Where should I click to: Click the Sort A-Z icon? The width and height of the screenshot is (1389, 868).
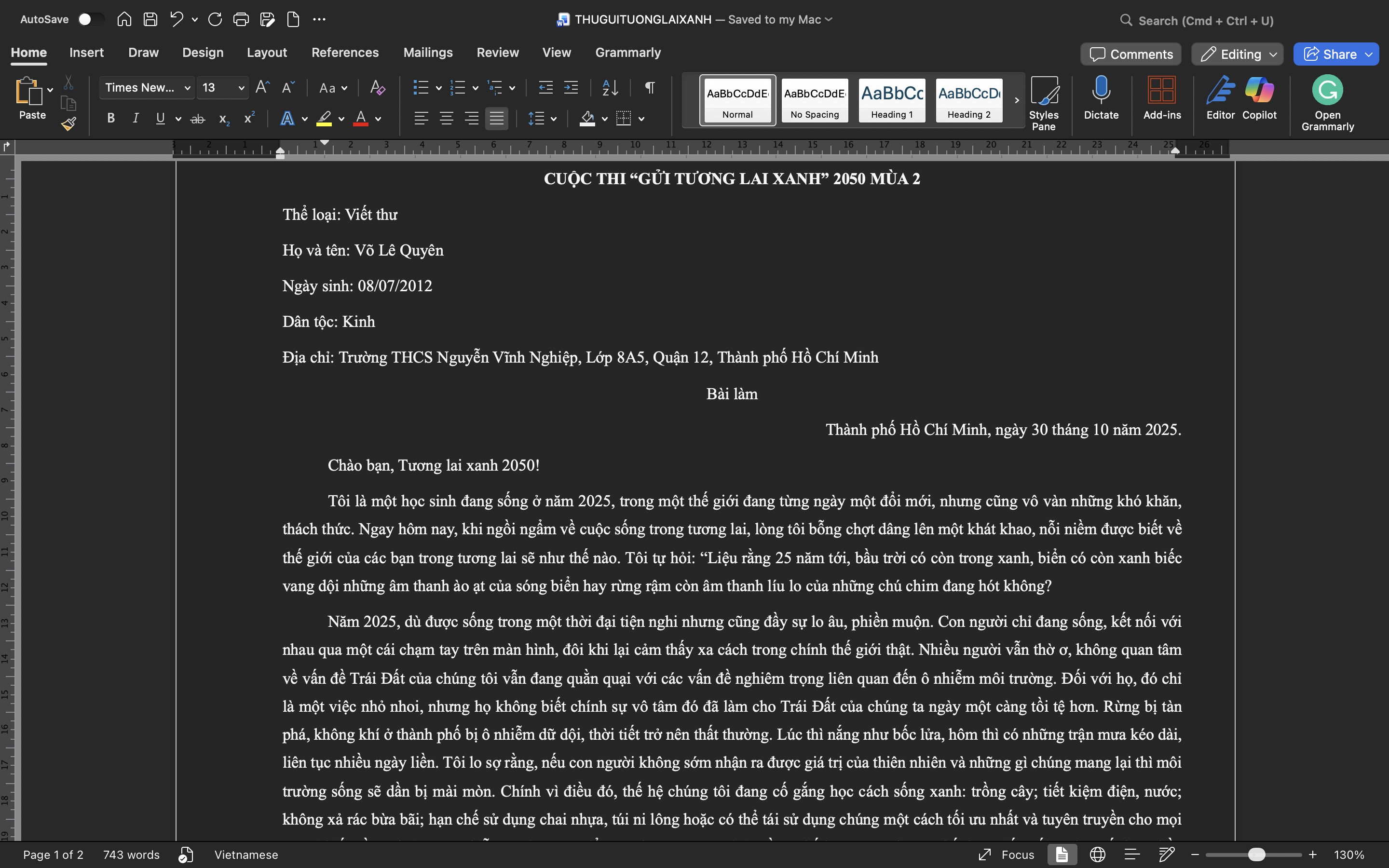coord(610,87)
